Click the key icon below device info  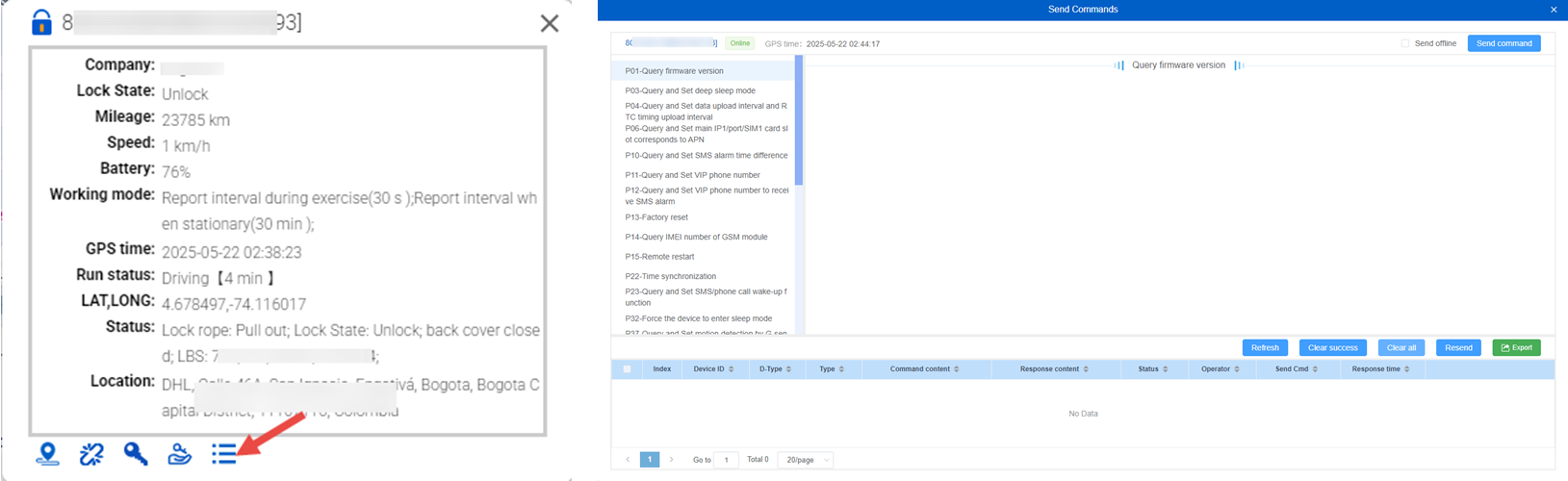pyautogui.click(x=136, y=453)
